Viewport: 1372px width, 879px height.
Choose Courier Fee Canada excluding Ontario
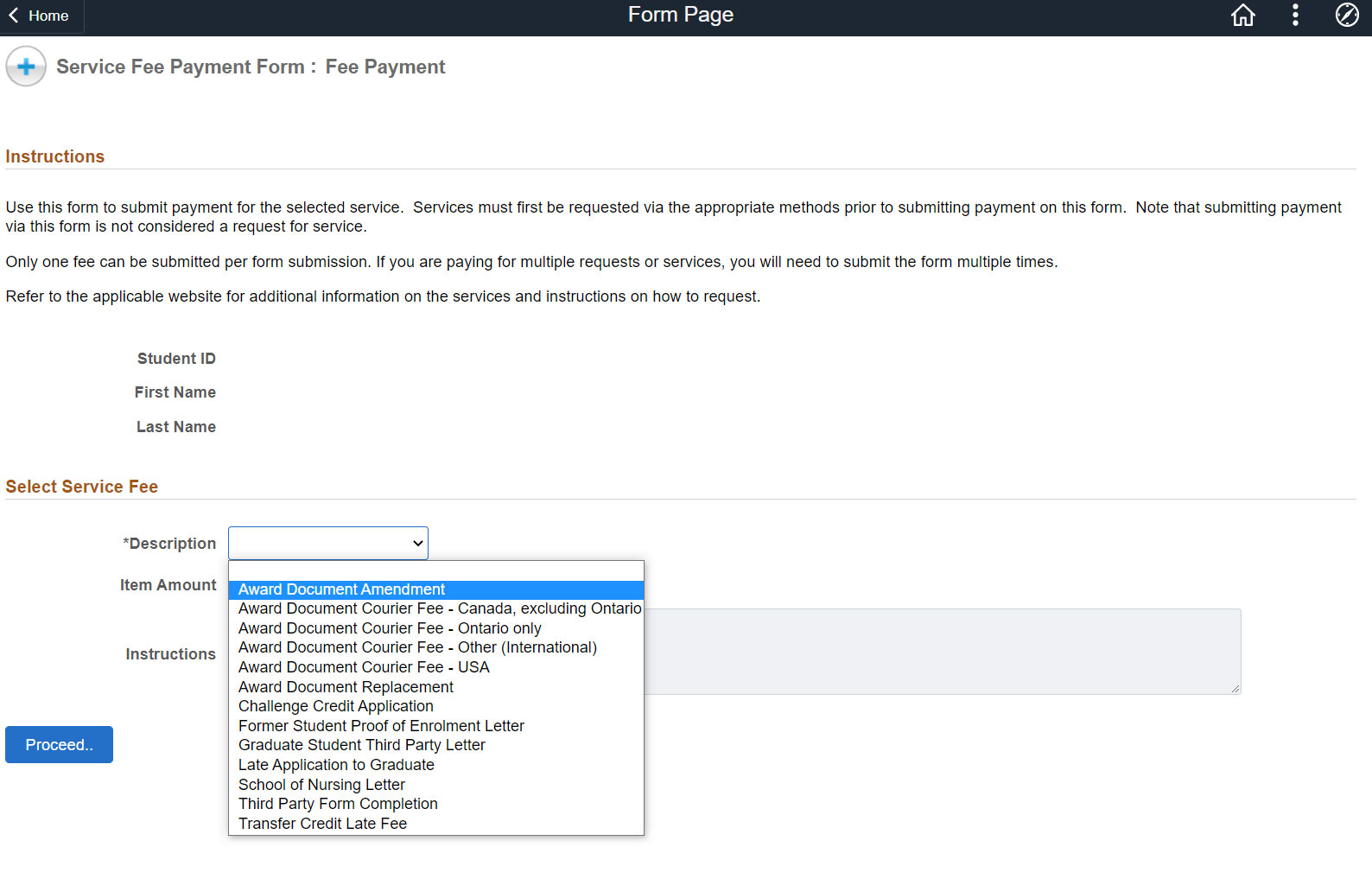pyautogui.click(x=439, y=608)
